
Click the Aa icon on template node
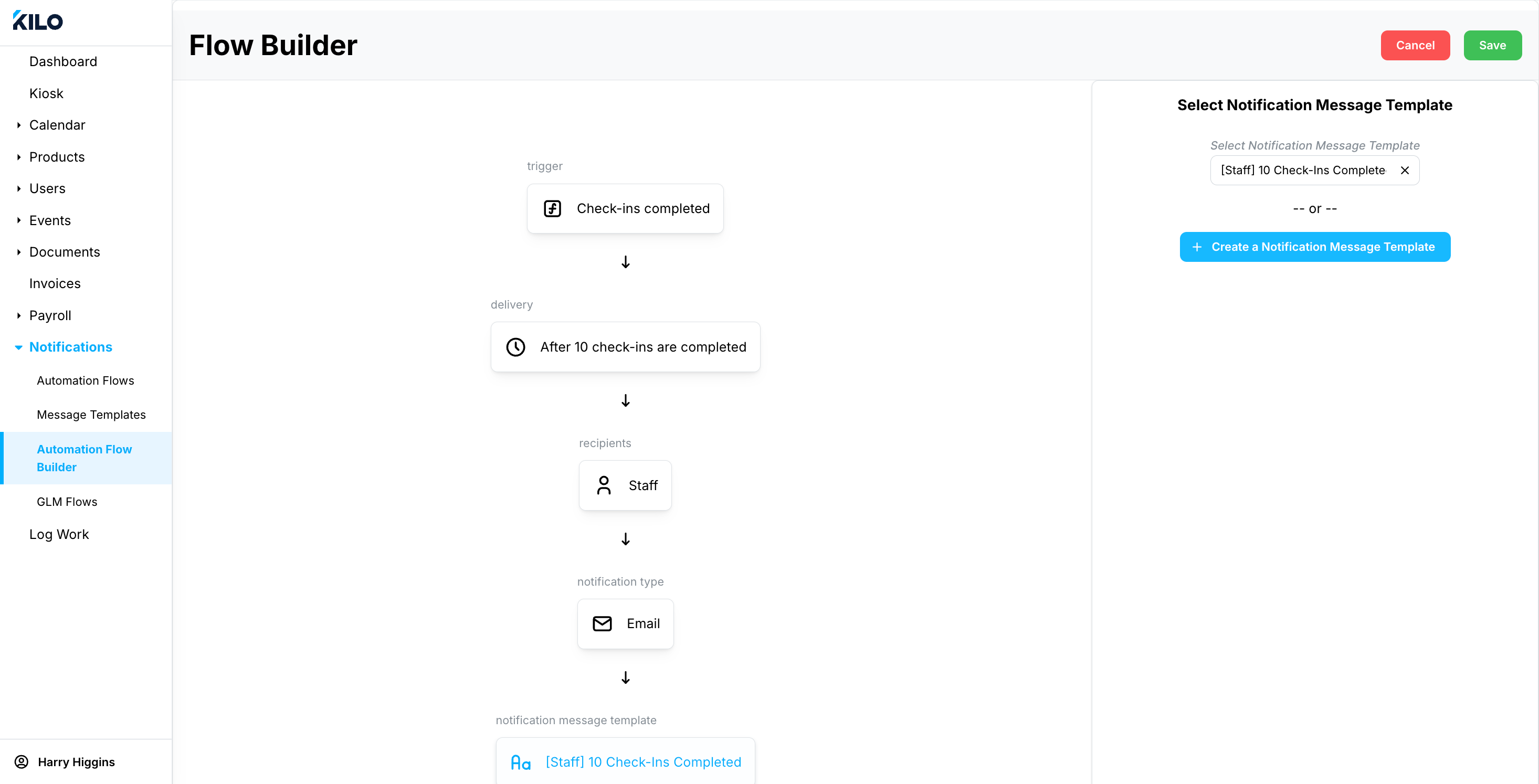(x=520, y=762)
